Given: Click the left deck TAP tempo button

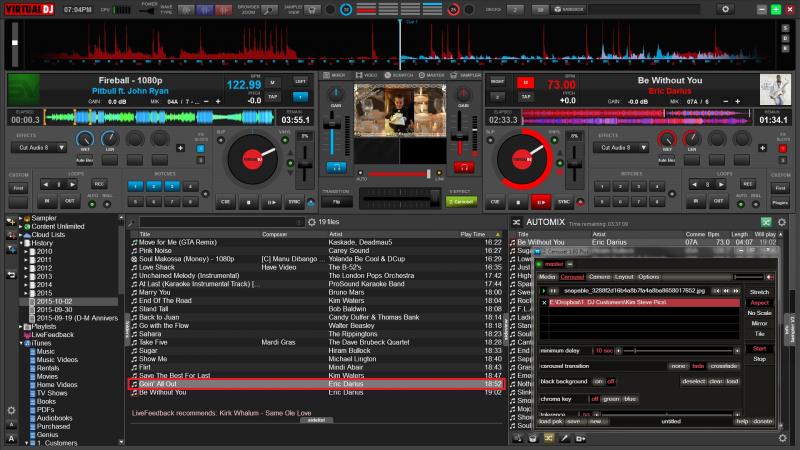Looking at the screenshot, I should 272,96.
